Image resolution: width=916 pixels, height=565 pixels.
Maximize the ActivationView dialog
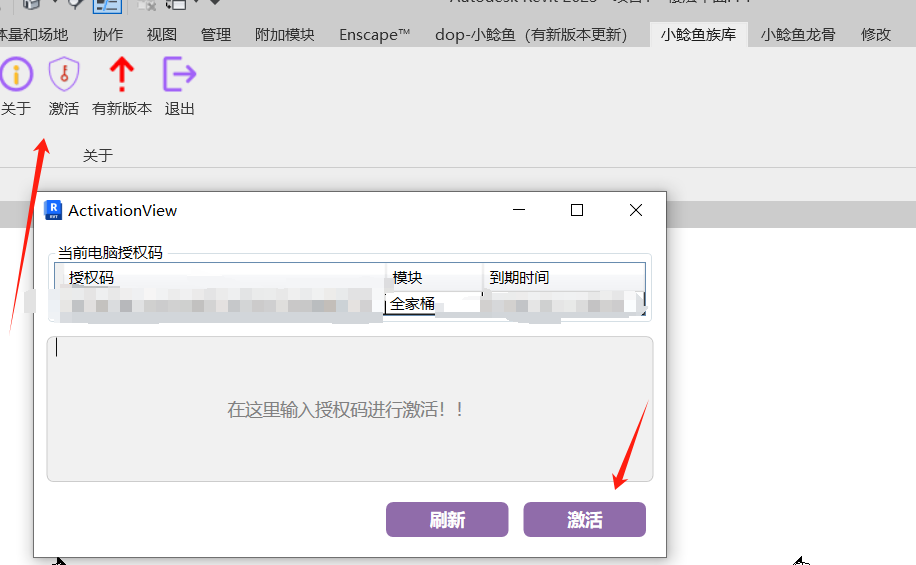(577, 210)
